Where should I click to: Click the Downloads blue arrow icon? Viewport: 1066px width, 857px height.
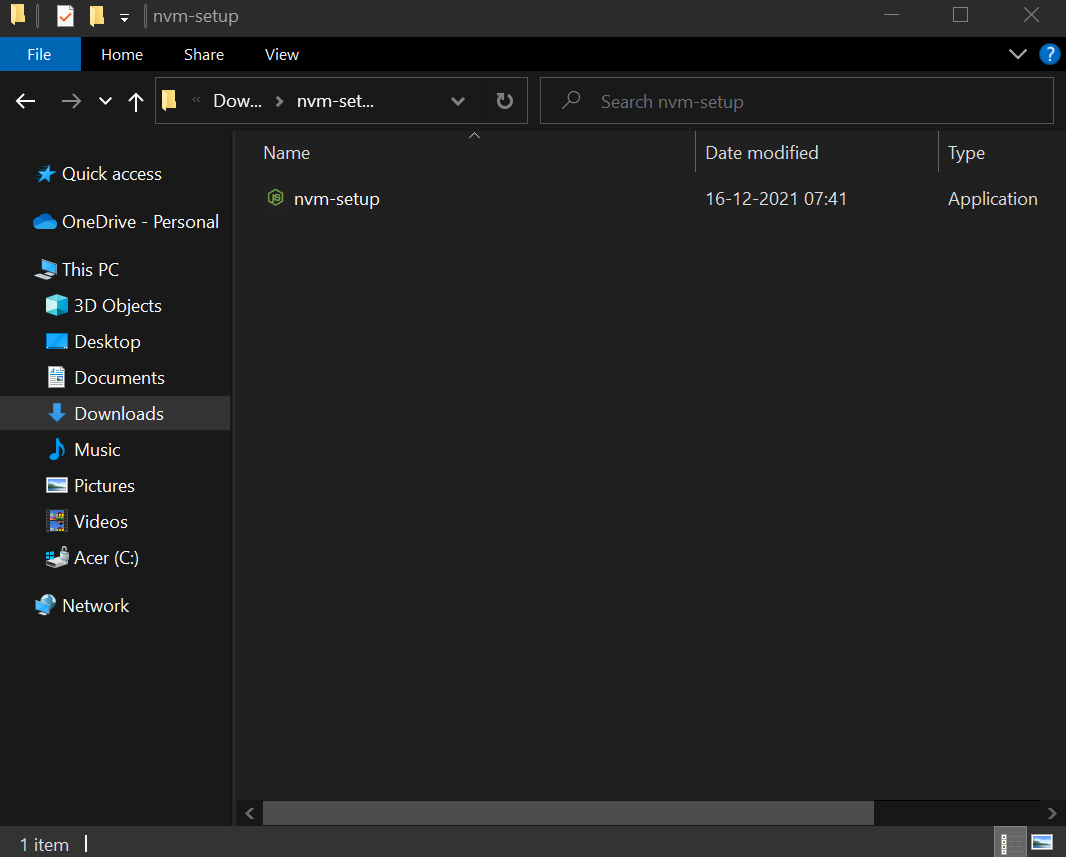[56, 413]
